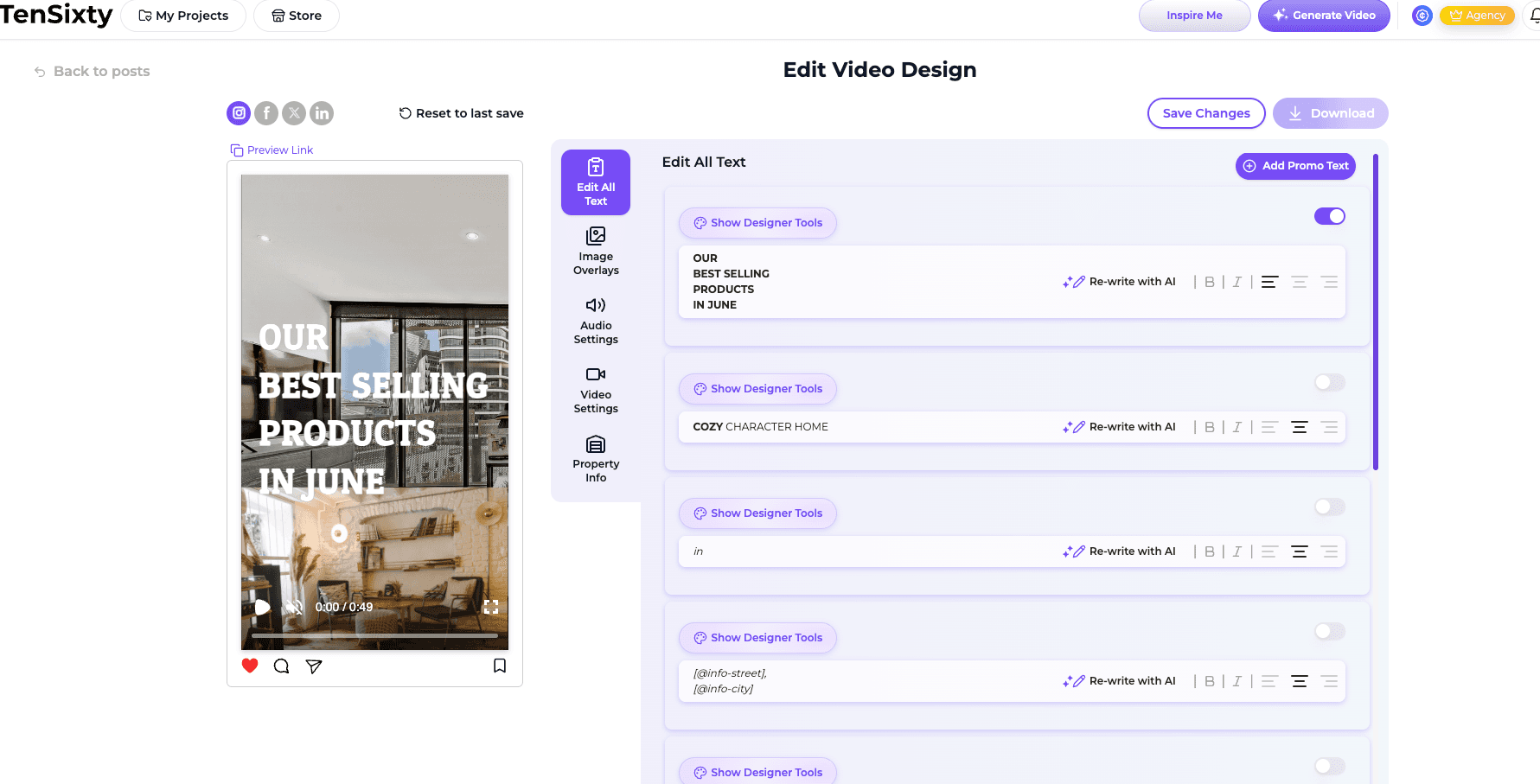Right-align the OUR BEST SELLING text
1540x784 pixels.
1329,282
